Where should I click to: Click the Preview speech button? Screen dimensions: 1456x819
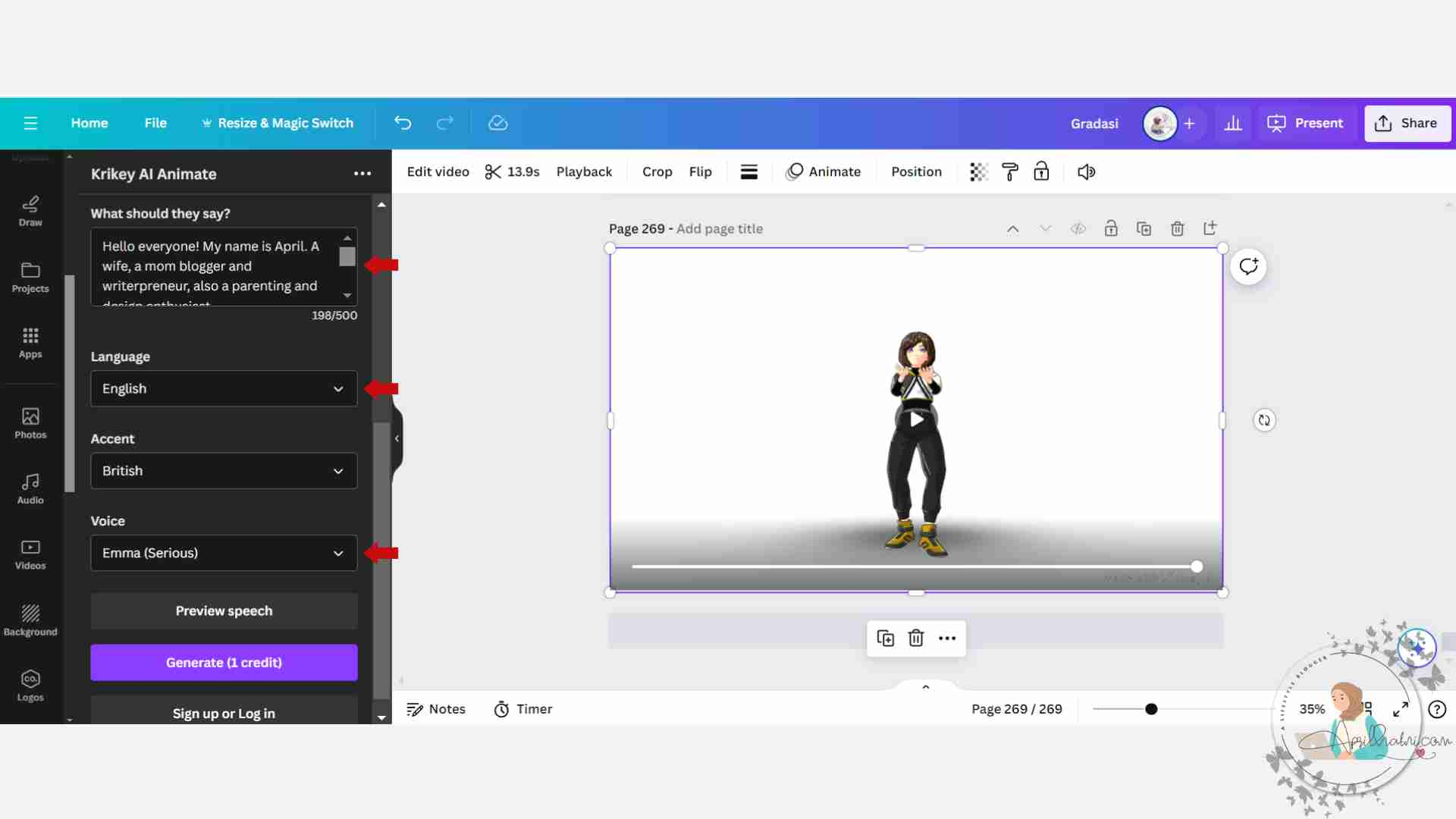point(224,610)
